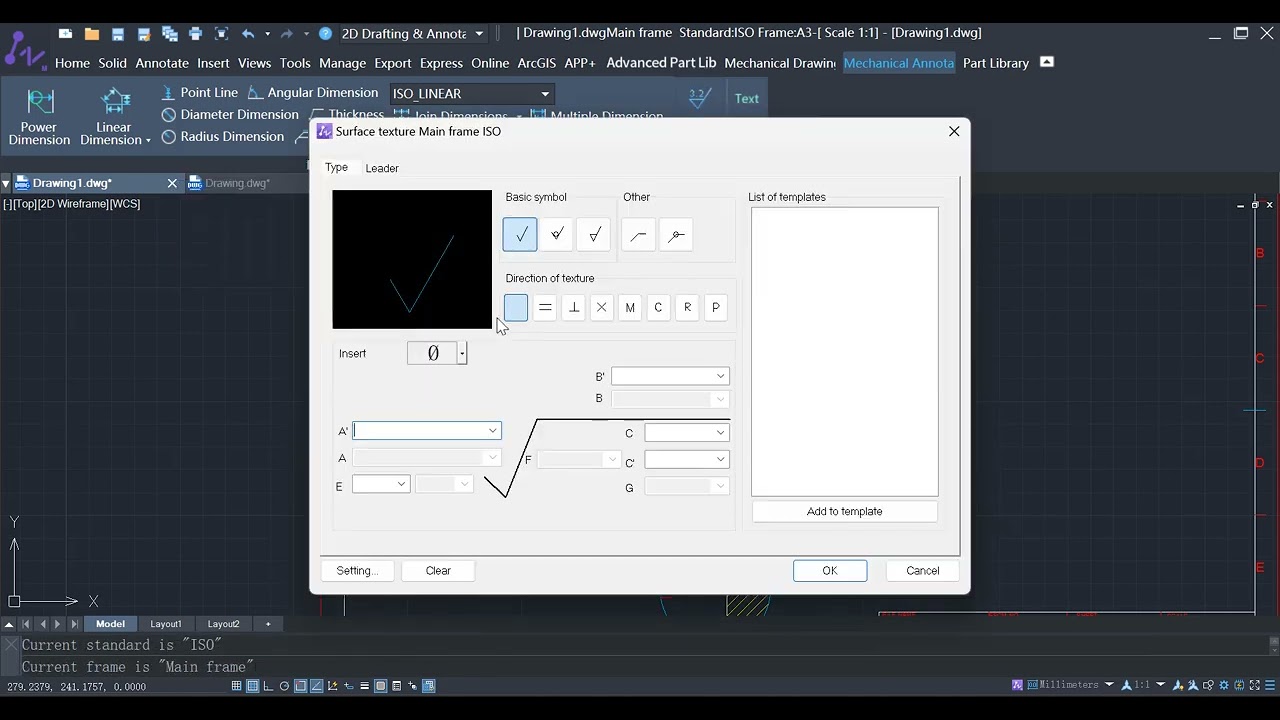This screenshot has height=720, width=1280.
Task: Click the Help question mark icon
Action: pos(325,33)
